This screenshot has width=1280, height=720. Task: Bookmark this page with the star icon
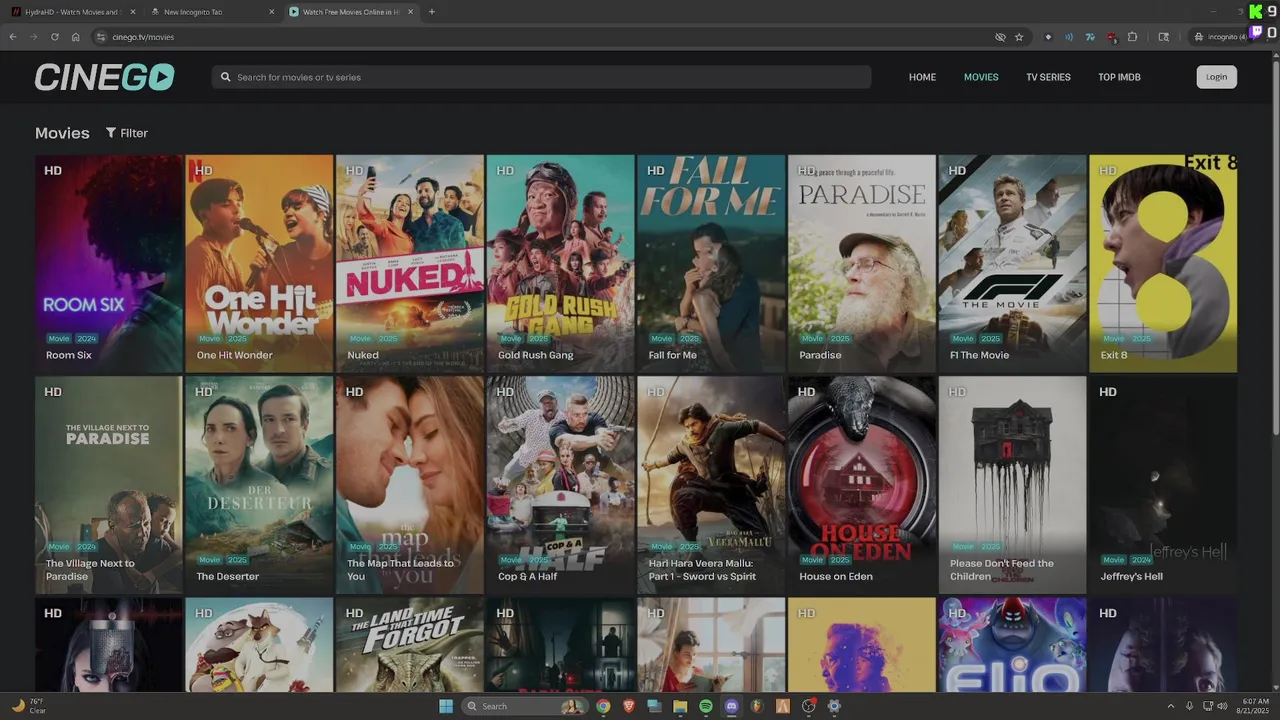click(x=1019, y=37)
